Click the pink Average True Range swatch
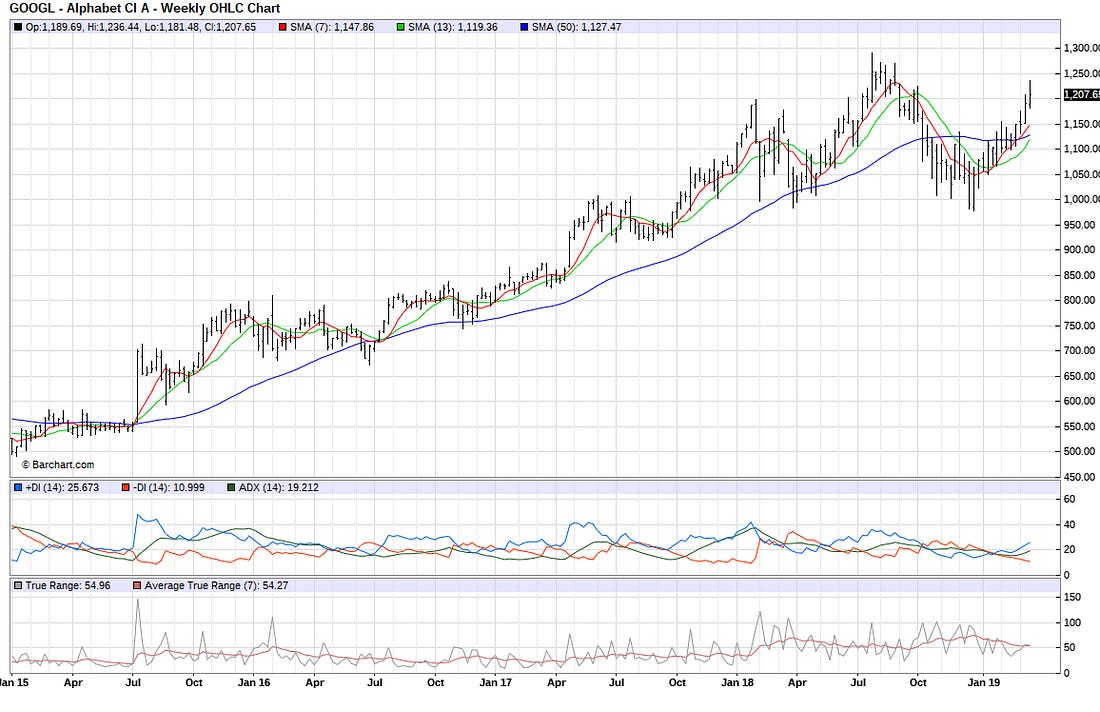This screenshot has height=712, width=1100. pos(138,586)
